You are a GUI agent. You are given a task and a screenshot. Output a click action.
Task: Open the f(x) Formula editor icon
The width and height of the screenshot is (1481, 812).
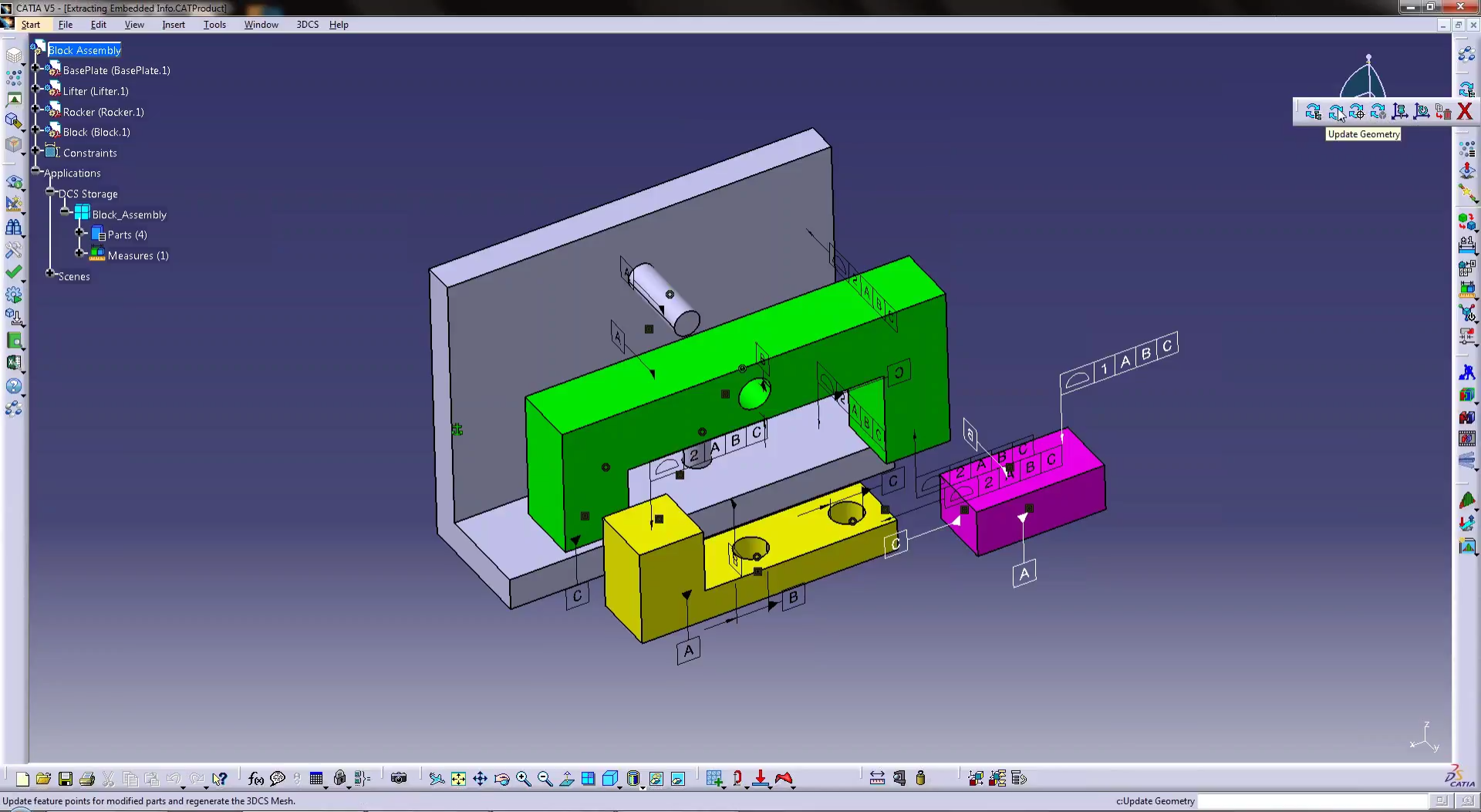click(x=255, y=779)
